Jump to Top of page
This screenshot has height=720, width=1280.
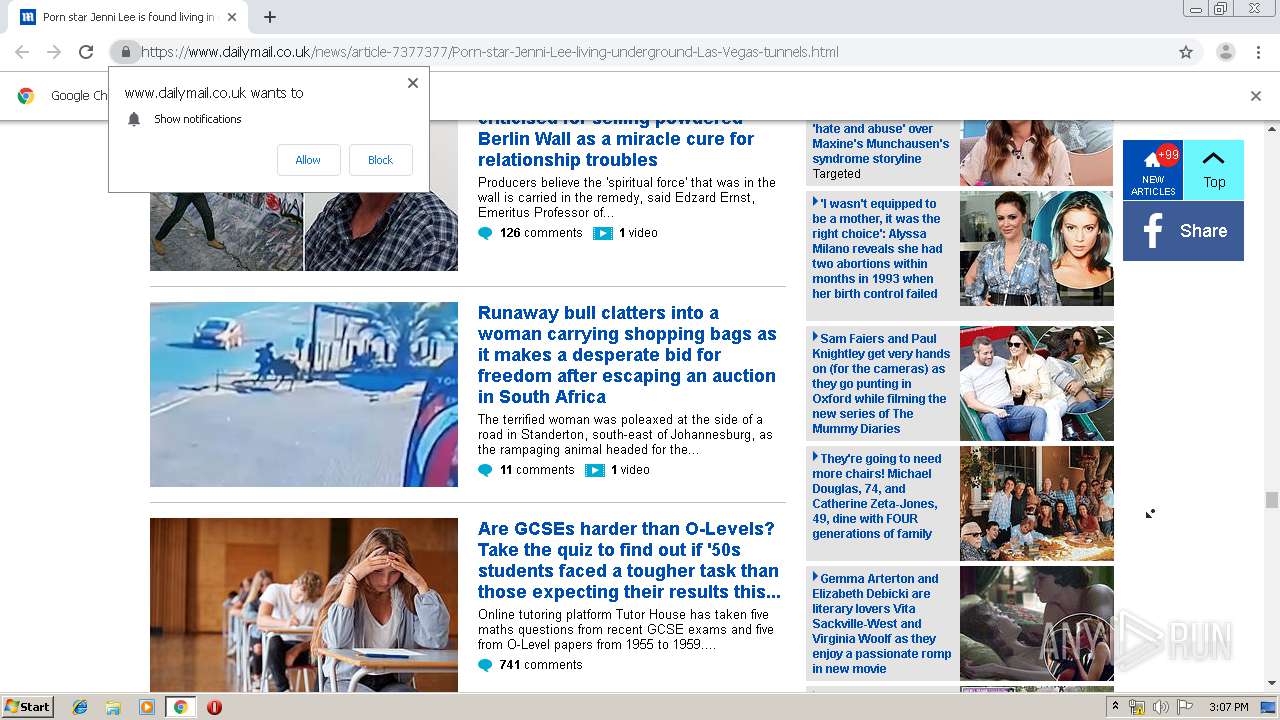(1214, 170)
